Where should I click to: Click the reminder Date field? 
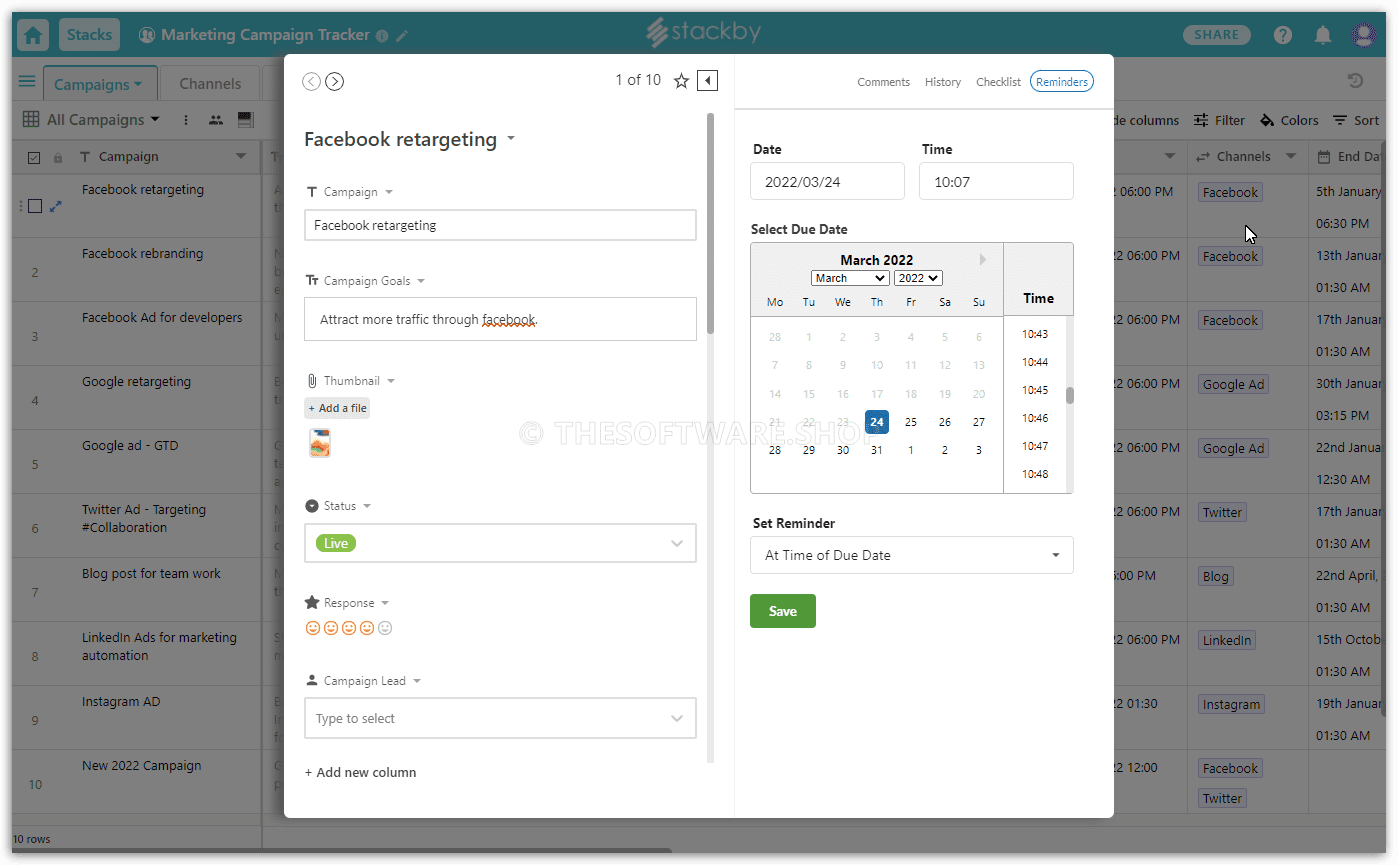[x=827, y=182]
